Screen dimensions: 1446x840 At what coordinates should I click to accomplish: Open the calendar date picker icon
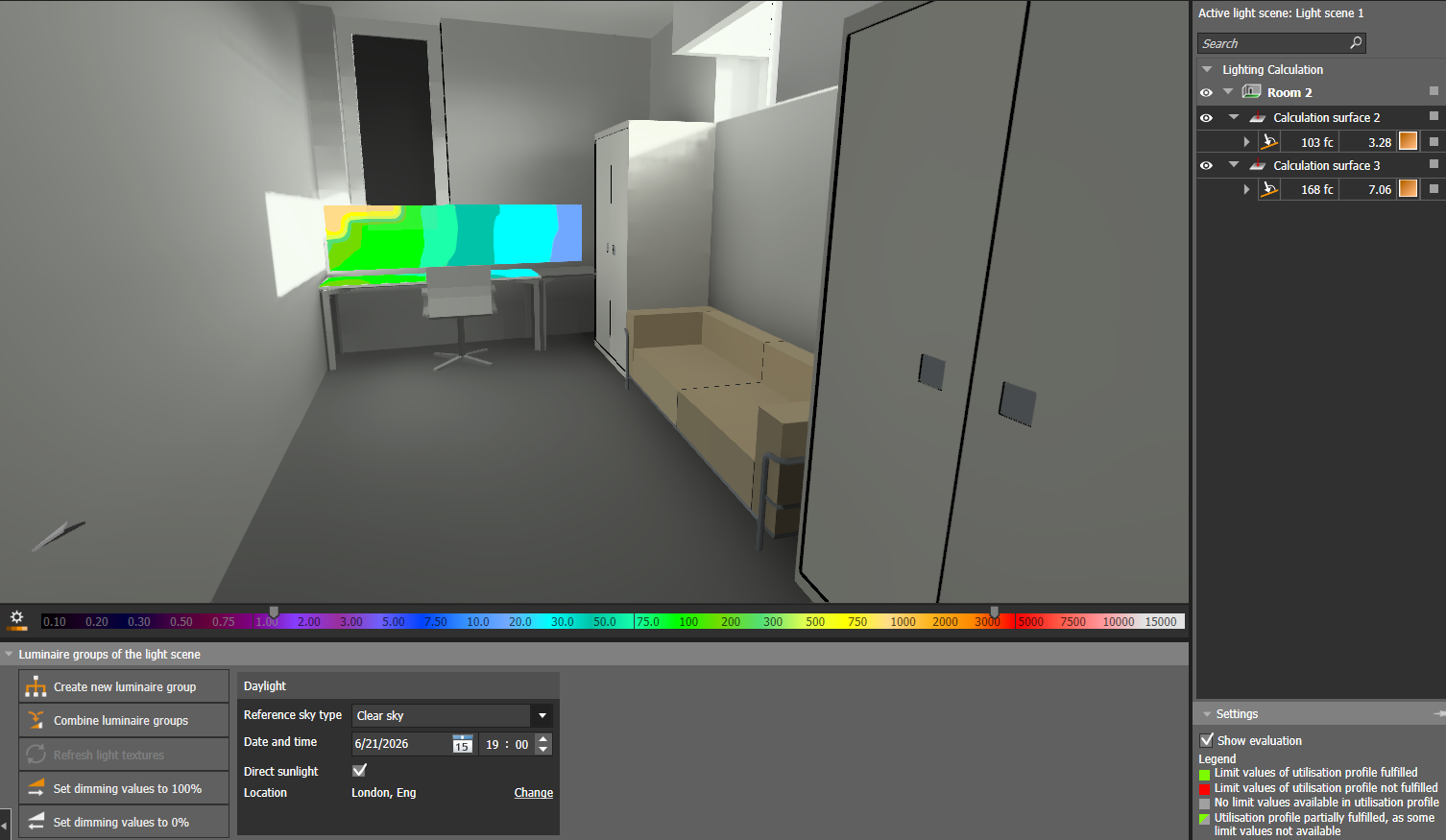coord(463,744)
